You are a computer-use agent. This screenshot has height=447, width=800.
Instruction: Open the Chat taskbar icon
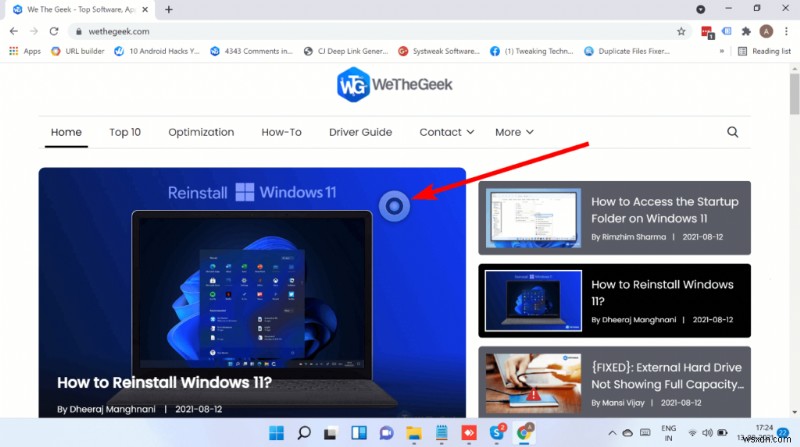click(x=386, y=433)
